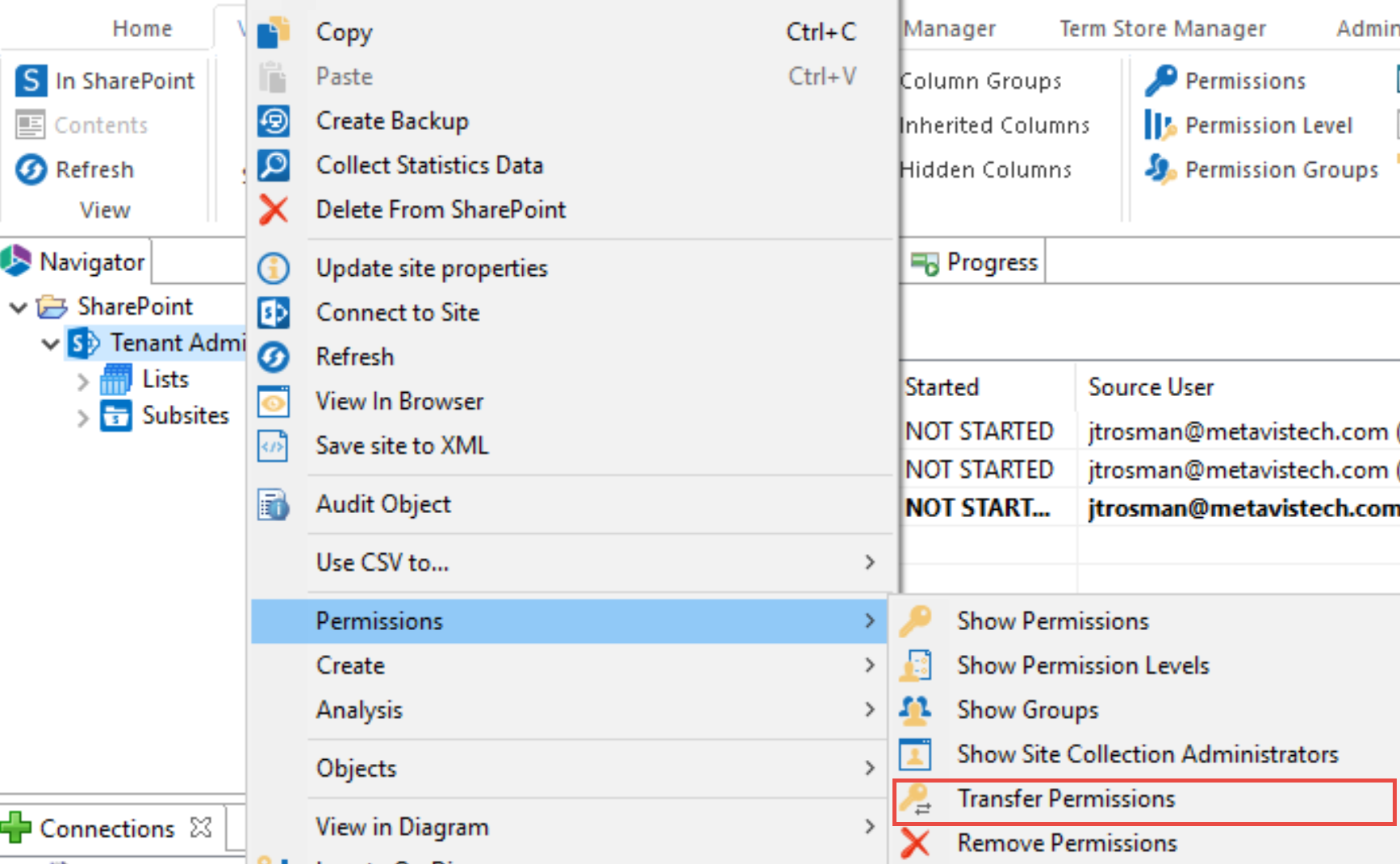Click the Show Site Collection Administrators icon
Screen dimensions: 1400x864
coord(916,753)
